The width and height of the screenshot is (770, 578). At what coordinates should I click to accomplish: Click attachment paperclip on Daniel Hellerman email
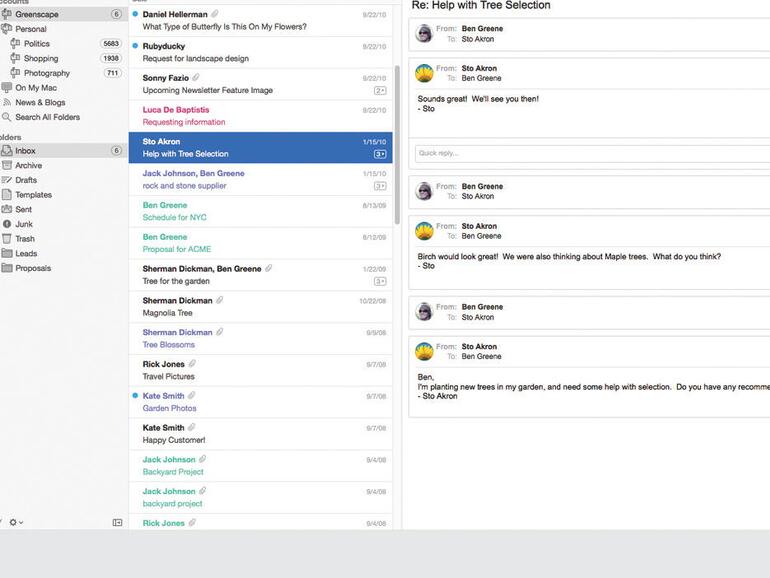tap(215, 14)
